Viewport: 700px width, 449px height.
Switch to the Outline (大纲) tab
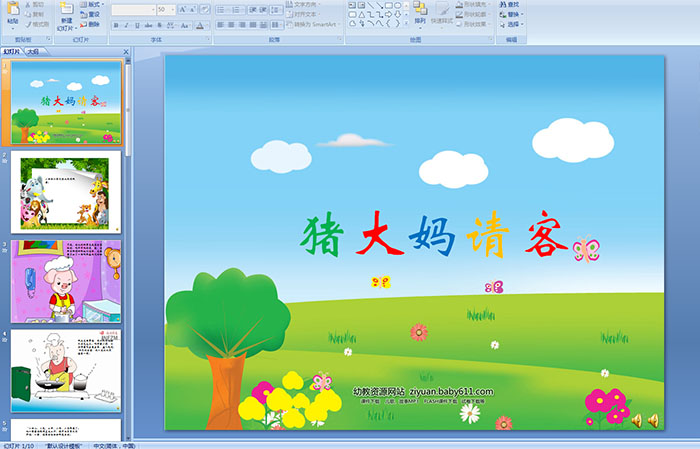pyautogui.click(x=33, y=51)
